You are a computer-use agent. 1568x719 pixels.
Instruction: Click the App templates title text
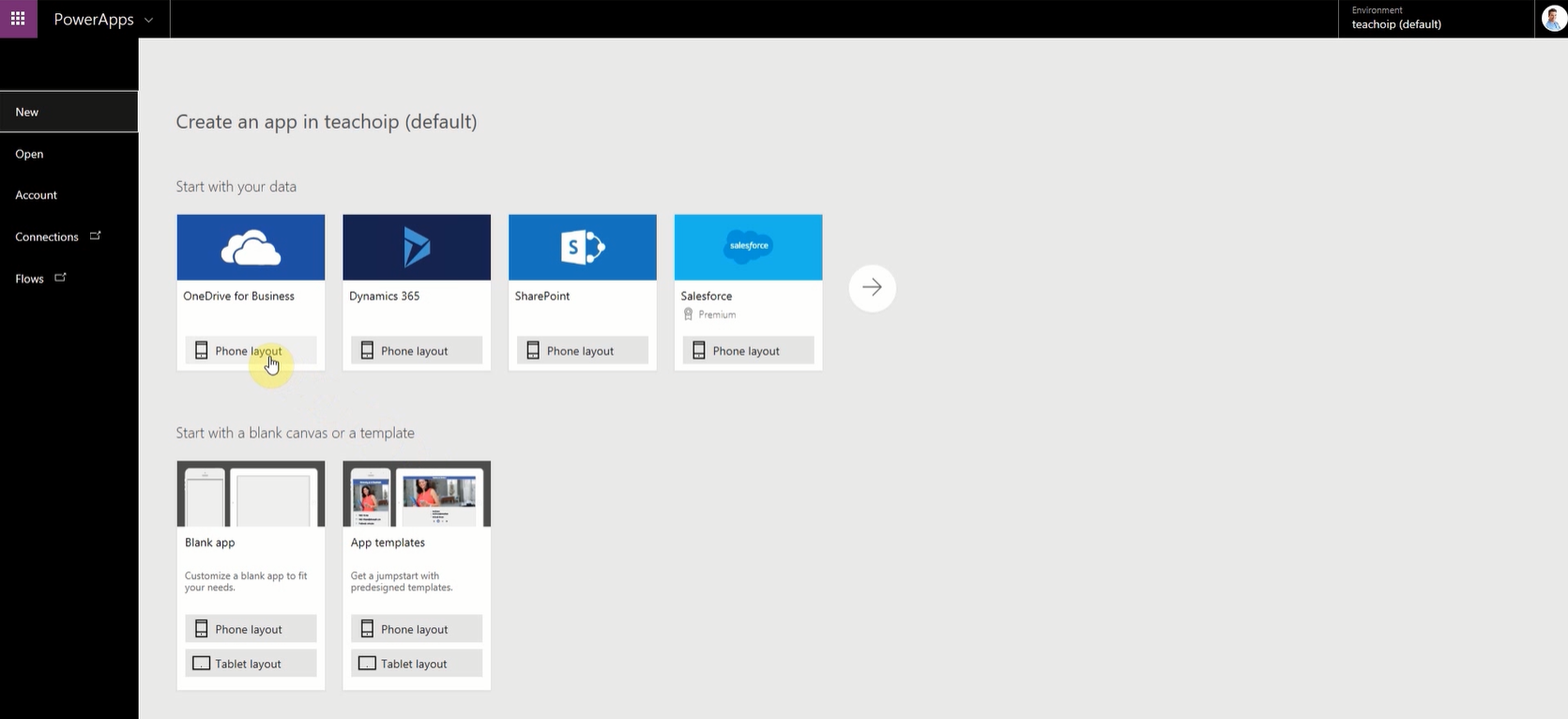click(388, 543)
